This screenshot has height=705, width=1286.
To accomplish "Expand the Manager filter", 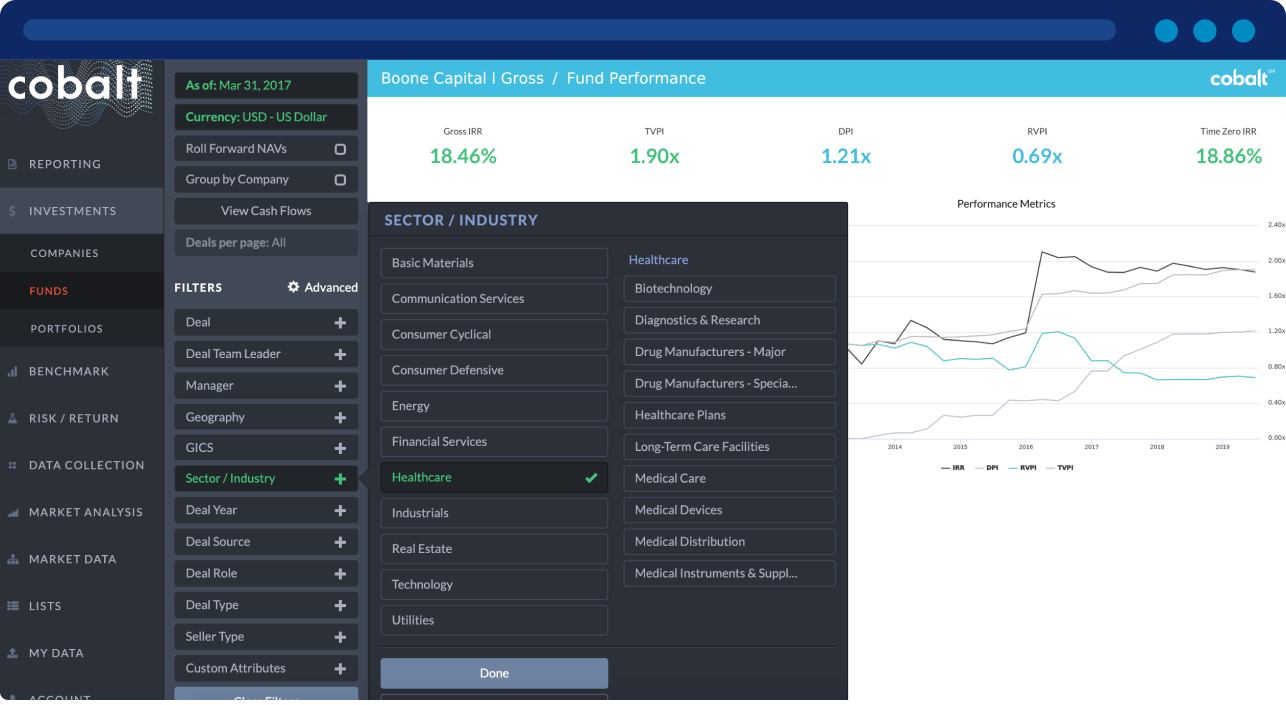I will pyautogui.click(x=340, y=386).
